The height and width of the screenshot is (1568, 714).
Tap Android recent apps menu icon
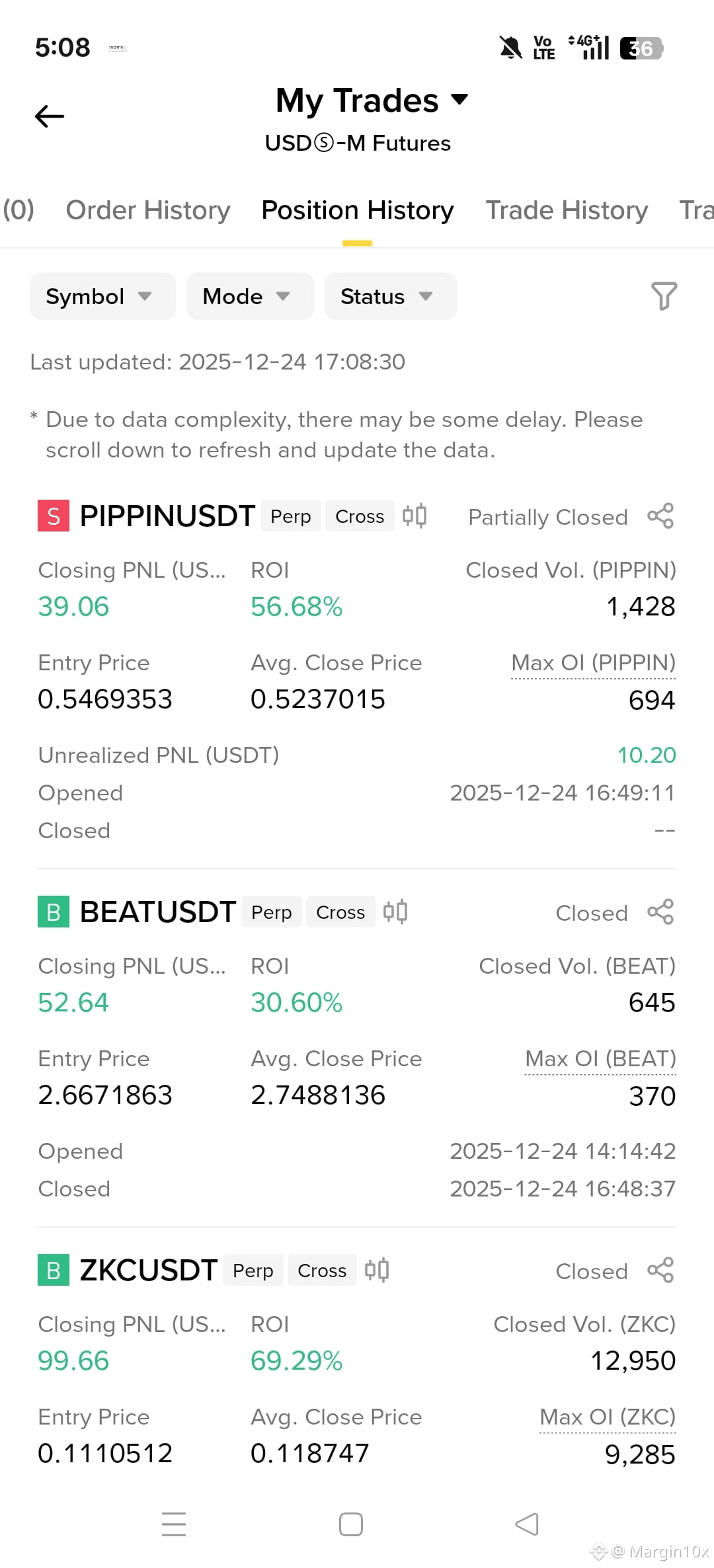(x=174, y=1524)
